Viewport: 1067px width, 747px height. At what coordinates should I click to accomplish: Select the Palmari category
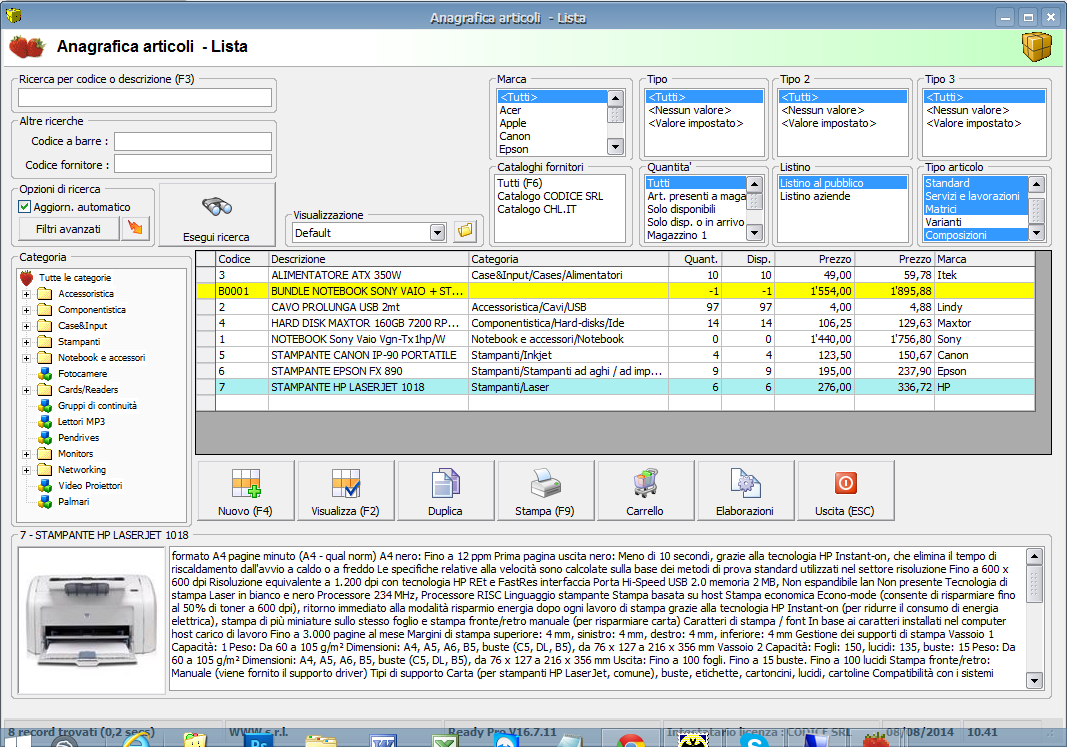[x=73, y=501]
